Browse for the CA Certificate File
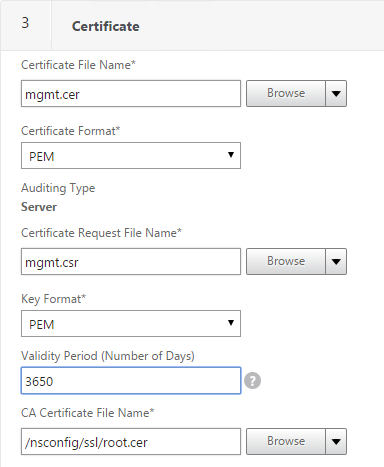Viewport: 384px width, 467px height. coord(286,441)
